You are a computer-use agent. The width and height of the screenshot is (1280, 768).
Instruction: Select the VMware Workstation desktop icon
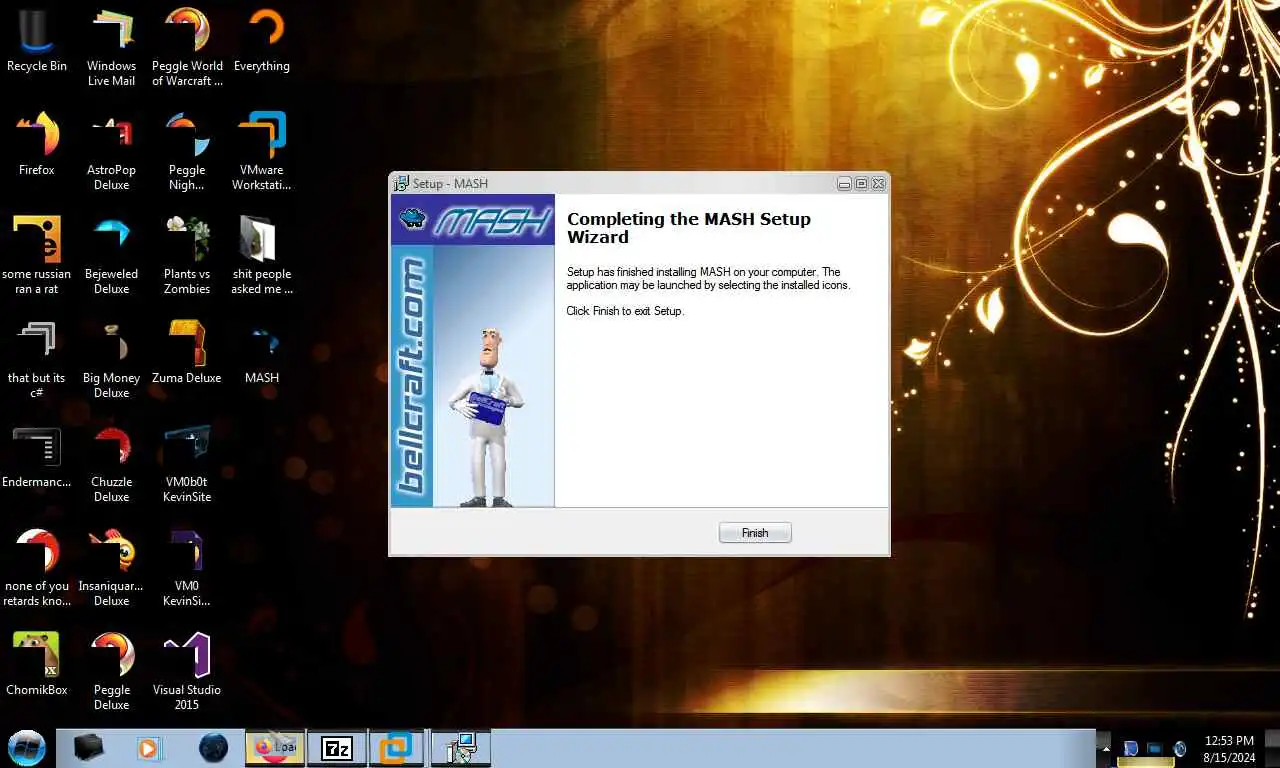[x=262, y=152]
